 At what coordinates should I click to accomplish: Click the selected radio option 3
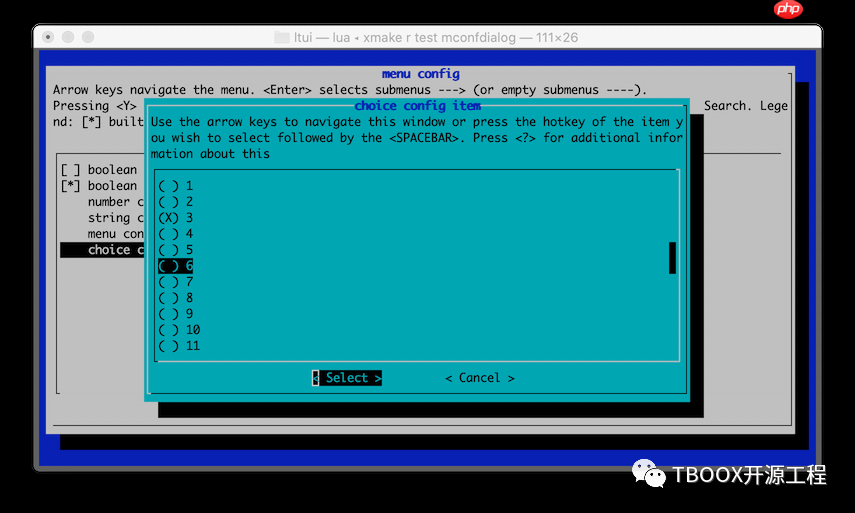pos(176,218)
